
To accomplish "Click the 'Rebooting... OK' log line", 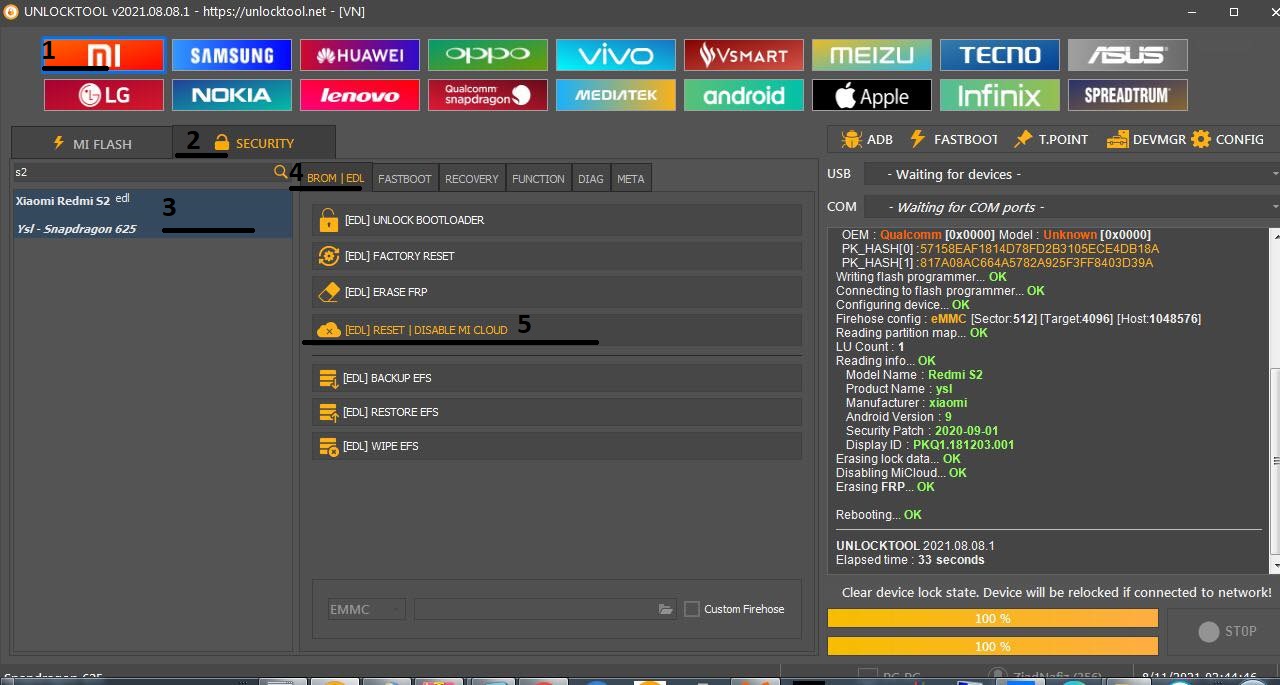I will 878,515.
